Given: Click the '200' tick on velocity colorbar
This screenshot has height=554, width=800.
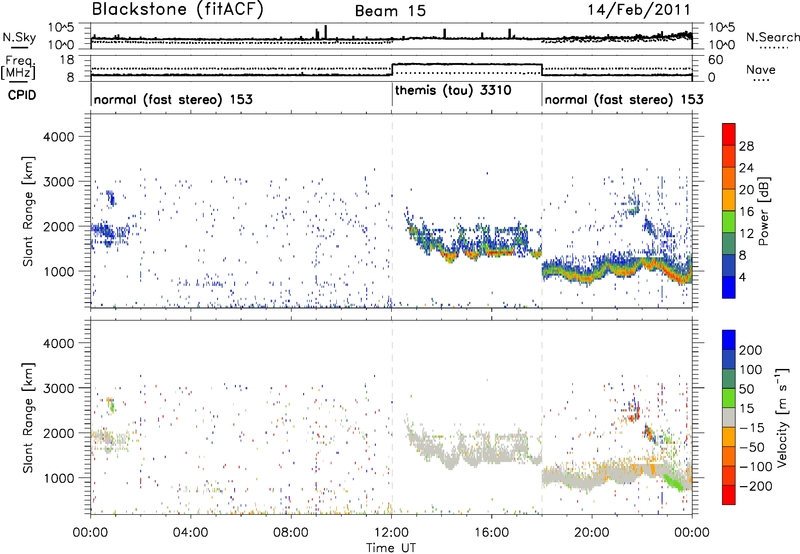Looking at the screenshot, I should [x=751, y=350].
